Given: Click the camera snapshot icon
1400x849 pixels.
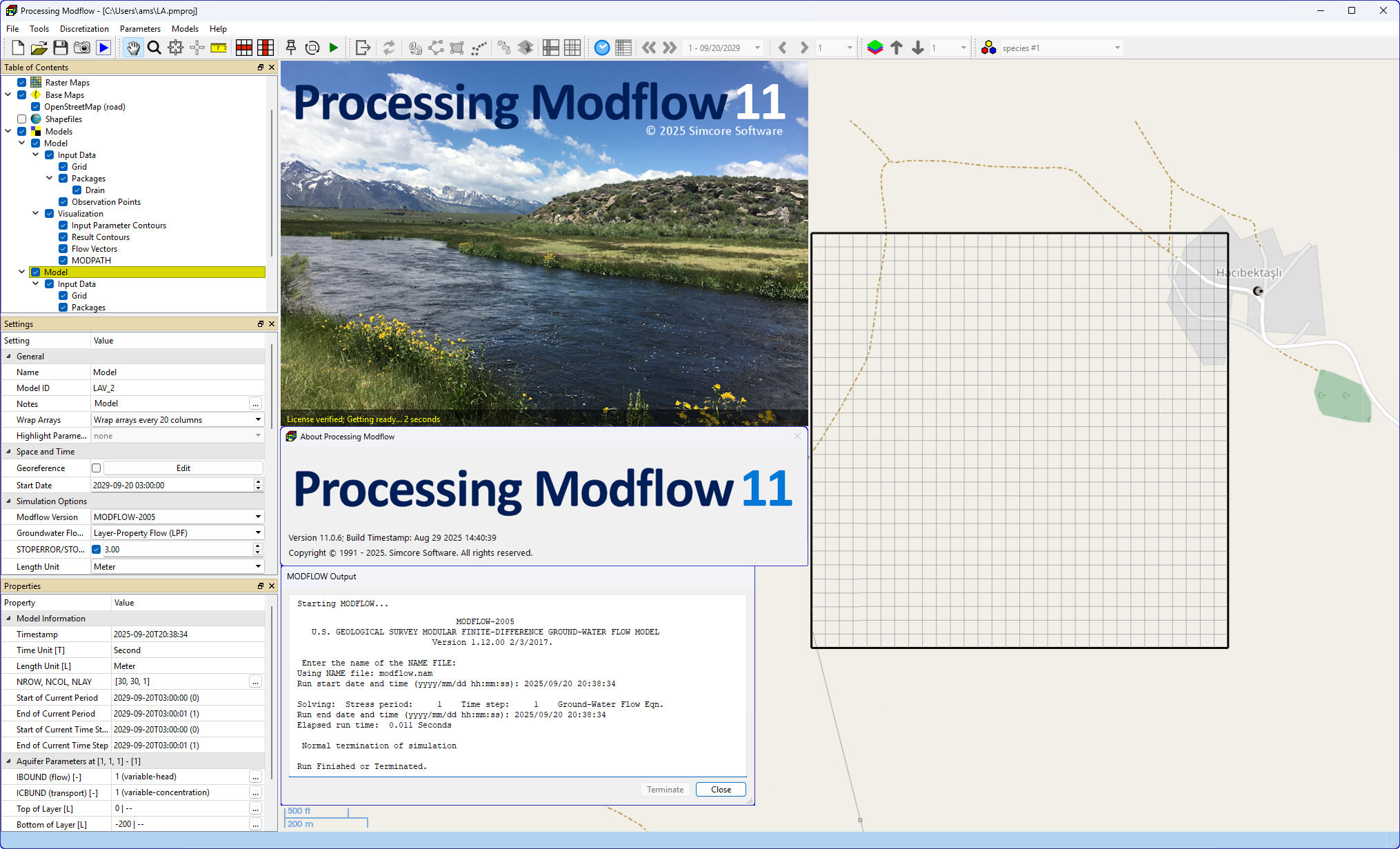Looking at the screenshot, I should click(x=82, y=48).
